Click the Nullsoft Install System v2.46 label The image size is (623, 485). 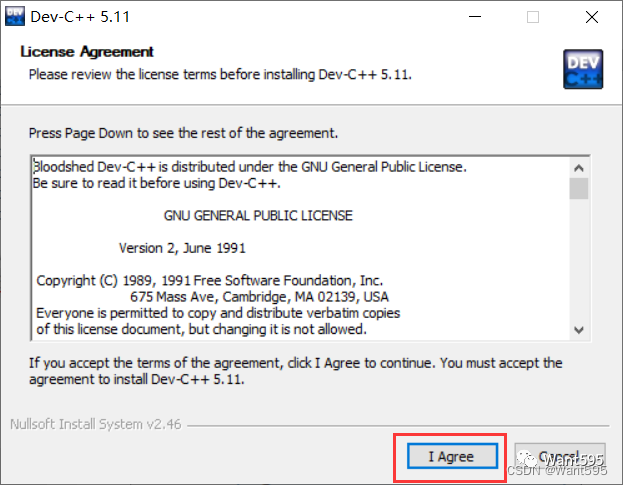point(96,424)
